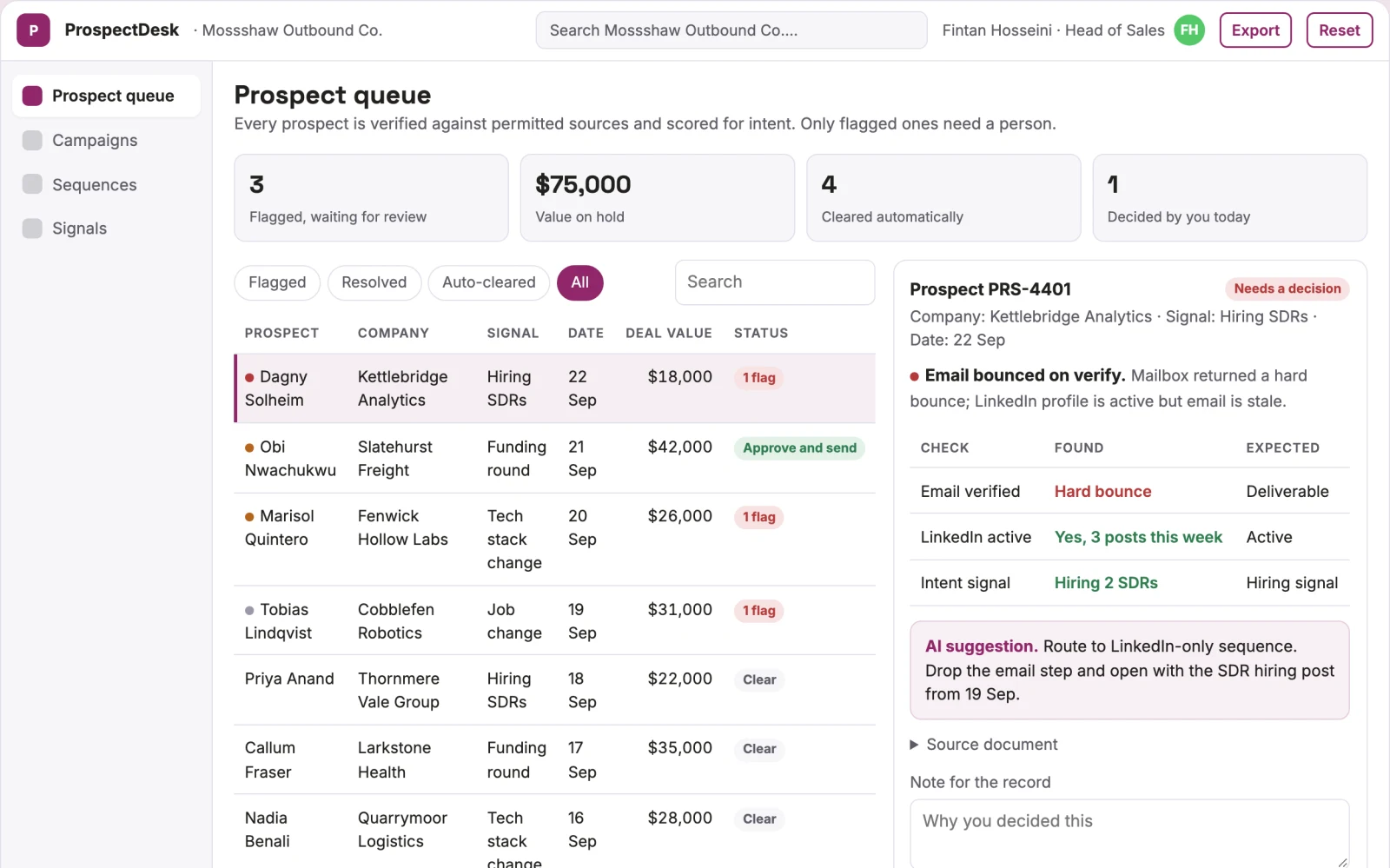Click the Campaigns sidebar icon
1390x868 pixels.
32,140
